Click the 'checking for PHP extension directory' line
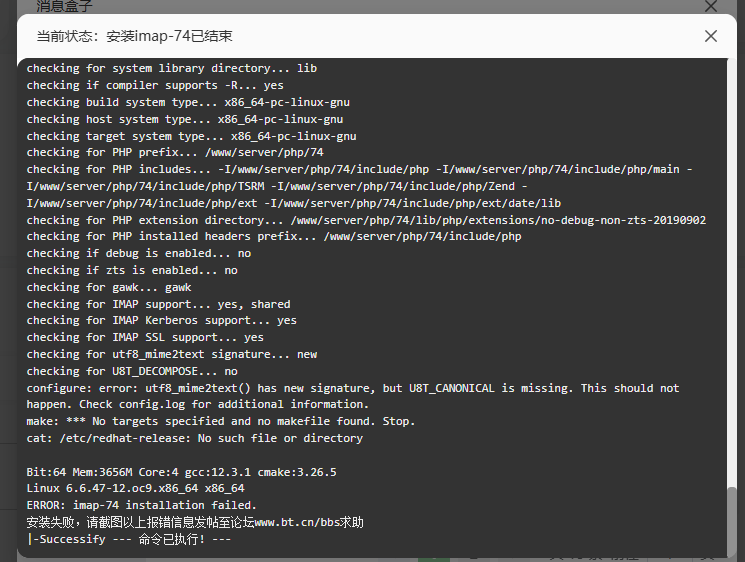 point(366,220)
